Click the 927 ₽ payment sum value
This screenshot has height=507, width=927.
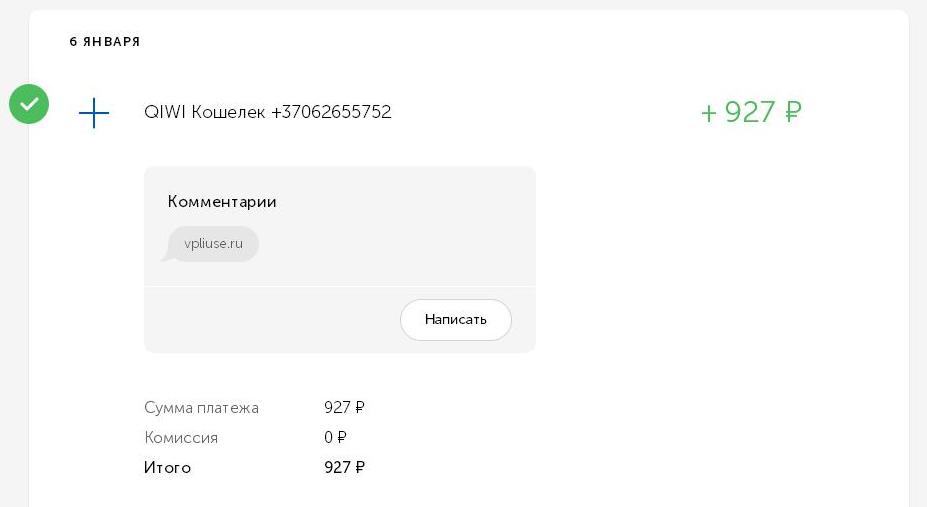[x=344, y=408]
